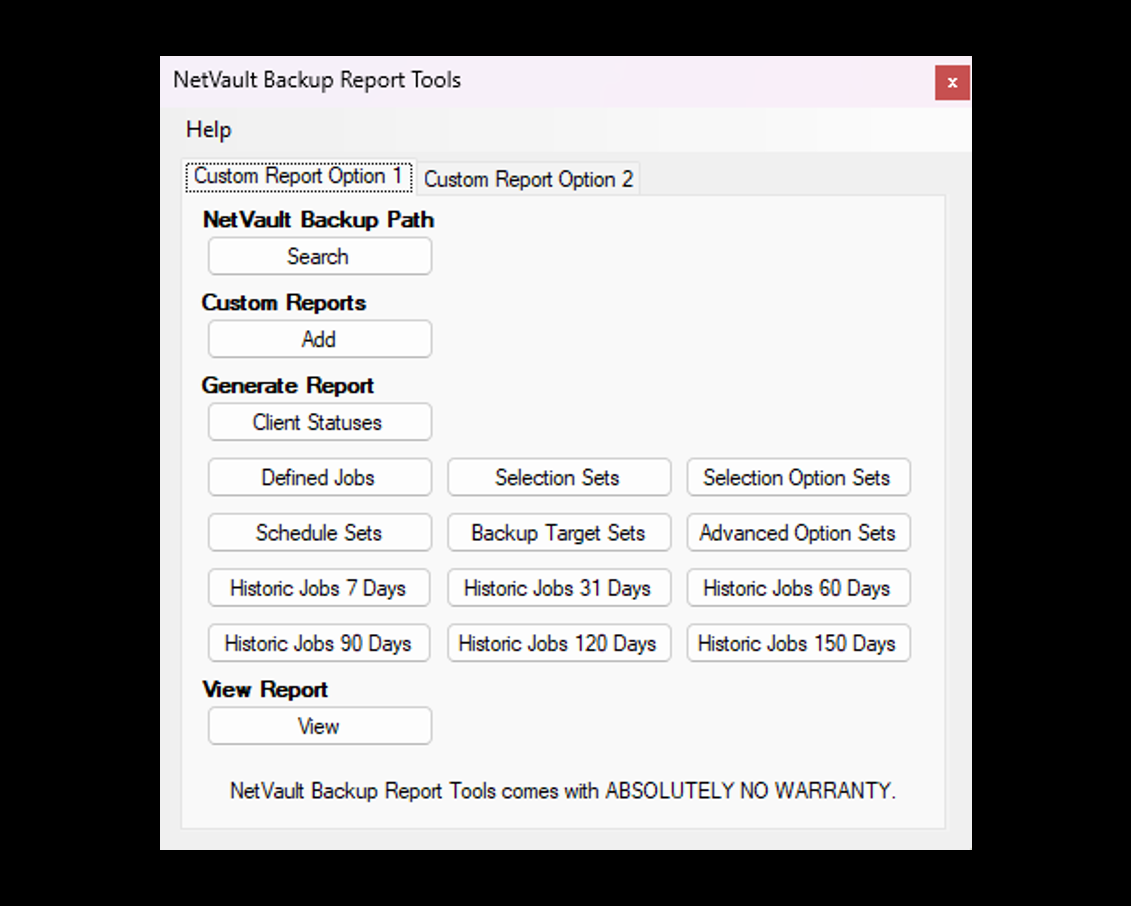Open the Selection Option Sets report
Image resolution: width=1131 pixels, height=906 pixels.
coord(797,478)
